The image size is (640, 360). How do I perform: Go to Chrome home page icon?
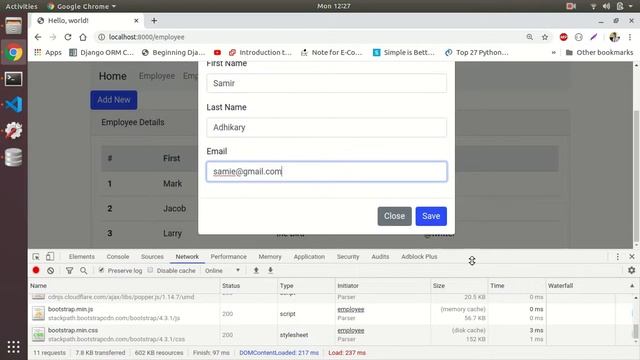(x=83, y=37)
